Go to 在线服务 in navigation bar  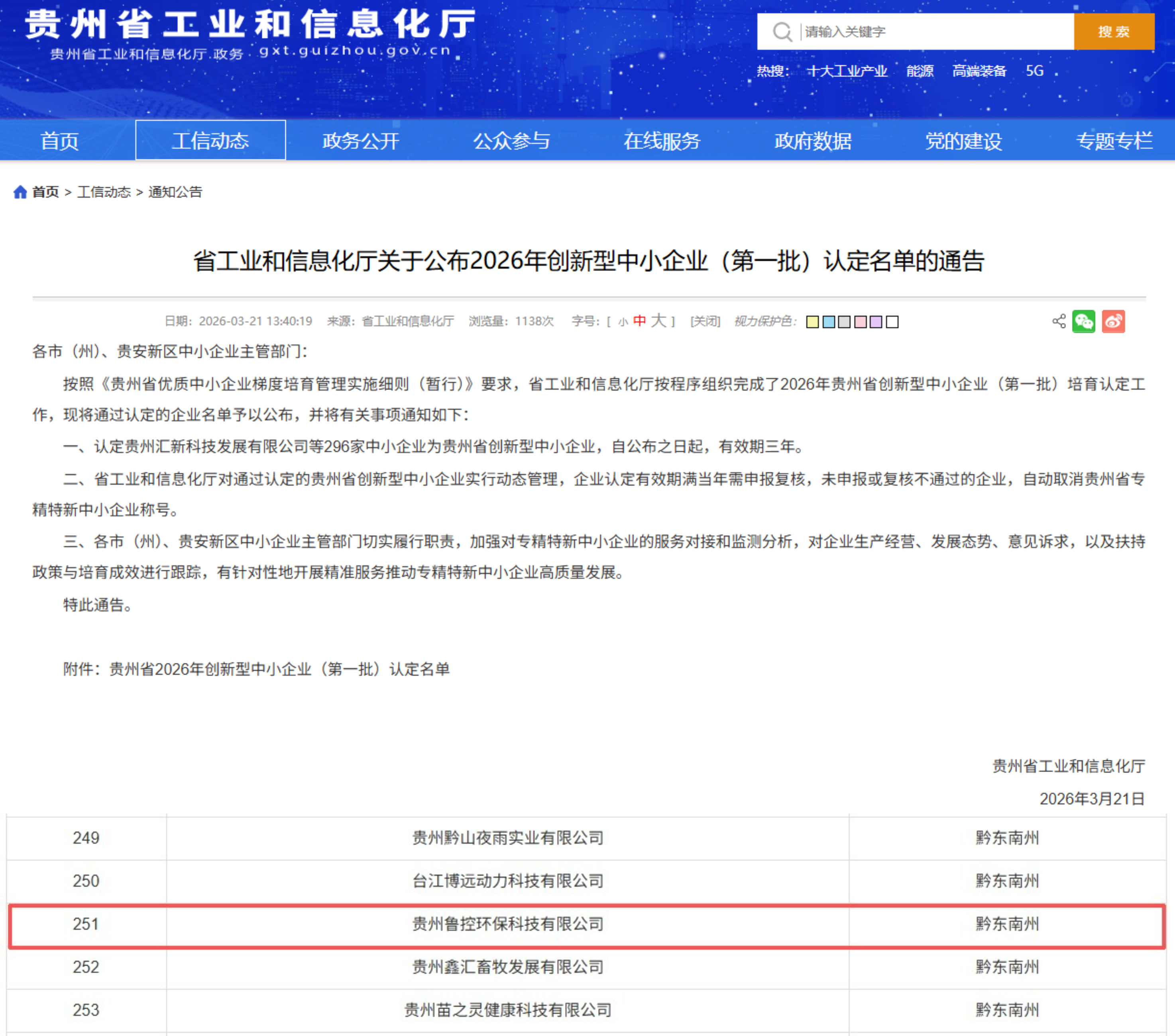(x=662, y=140)
